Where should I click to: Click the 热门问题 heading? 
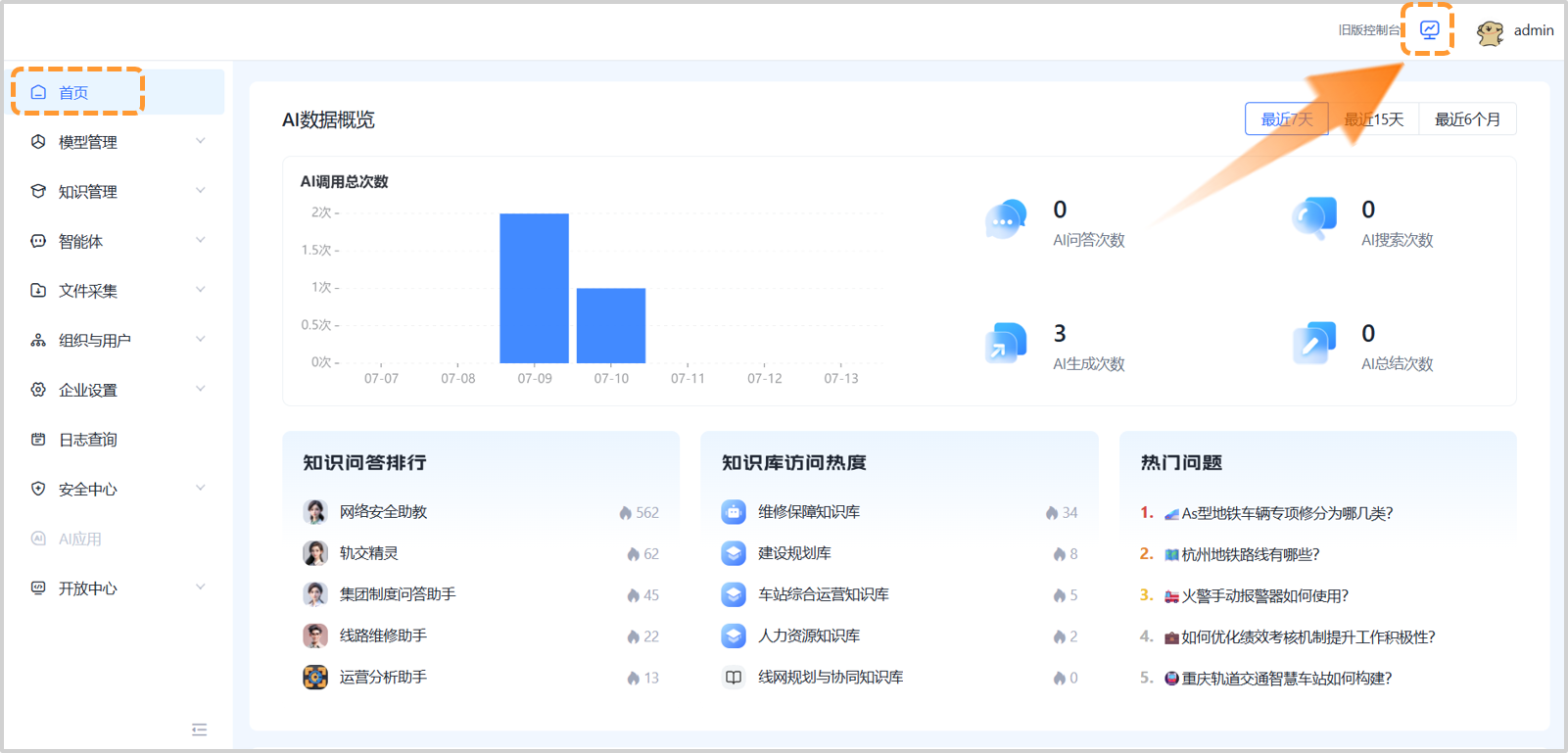click(1181, 462)
